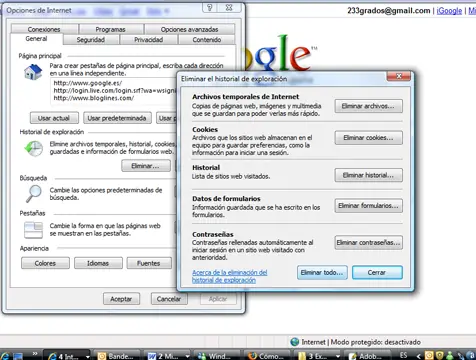Open the Bande... taskbar button
The width and height of the screenshot is (476, 360).
coord(116,356)
